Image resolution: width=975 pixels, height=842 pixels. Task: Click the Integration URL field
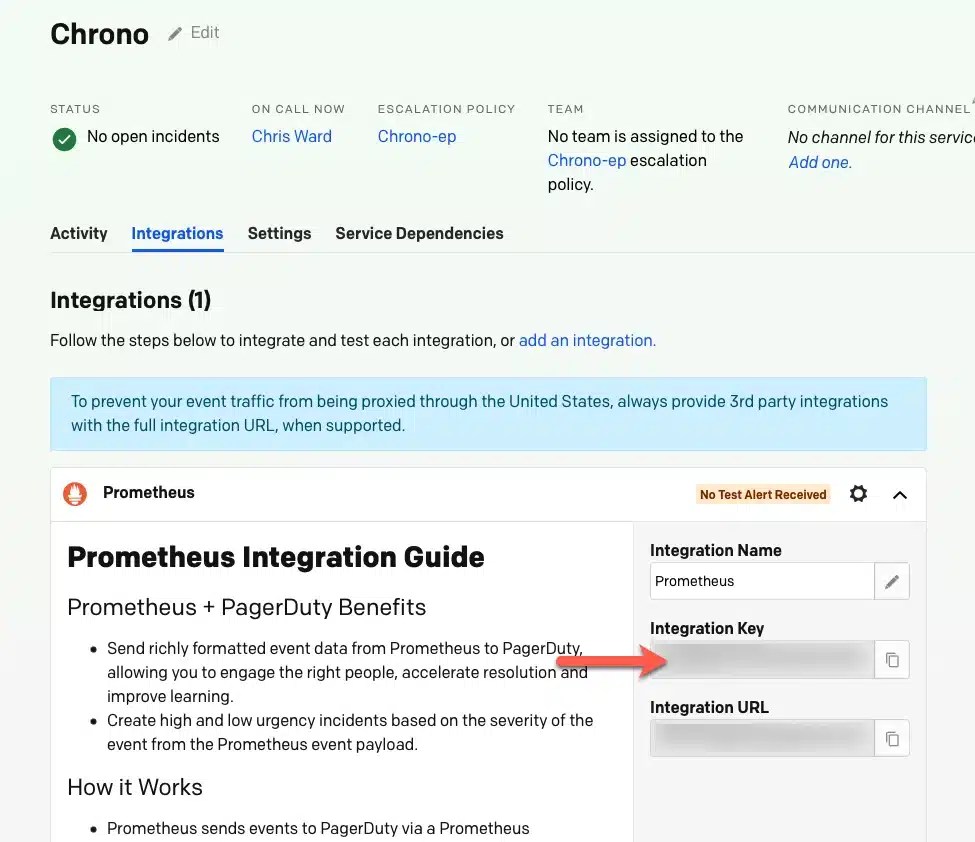pos(762,738)
